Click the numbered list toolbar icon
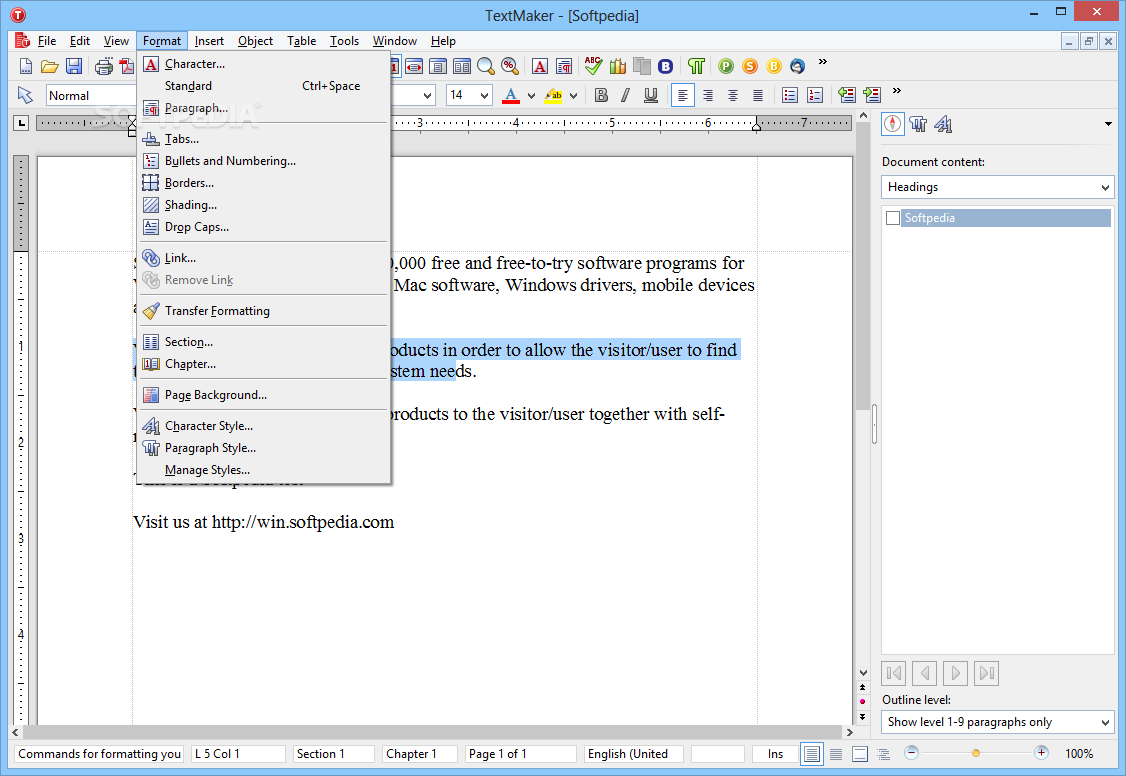This screenshot has width=1126, height=776. click(815, 95)
